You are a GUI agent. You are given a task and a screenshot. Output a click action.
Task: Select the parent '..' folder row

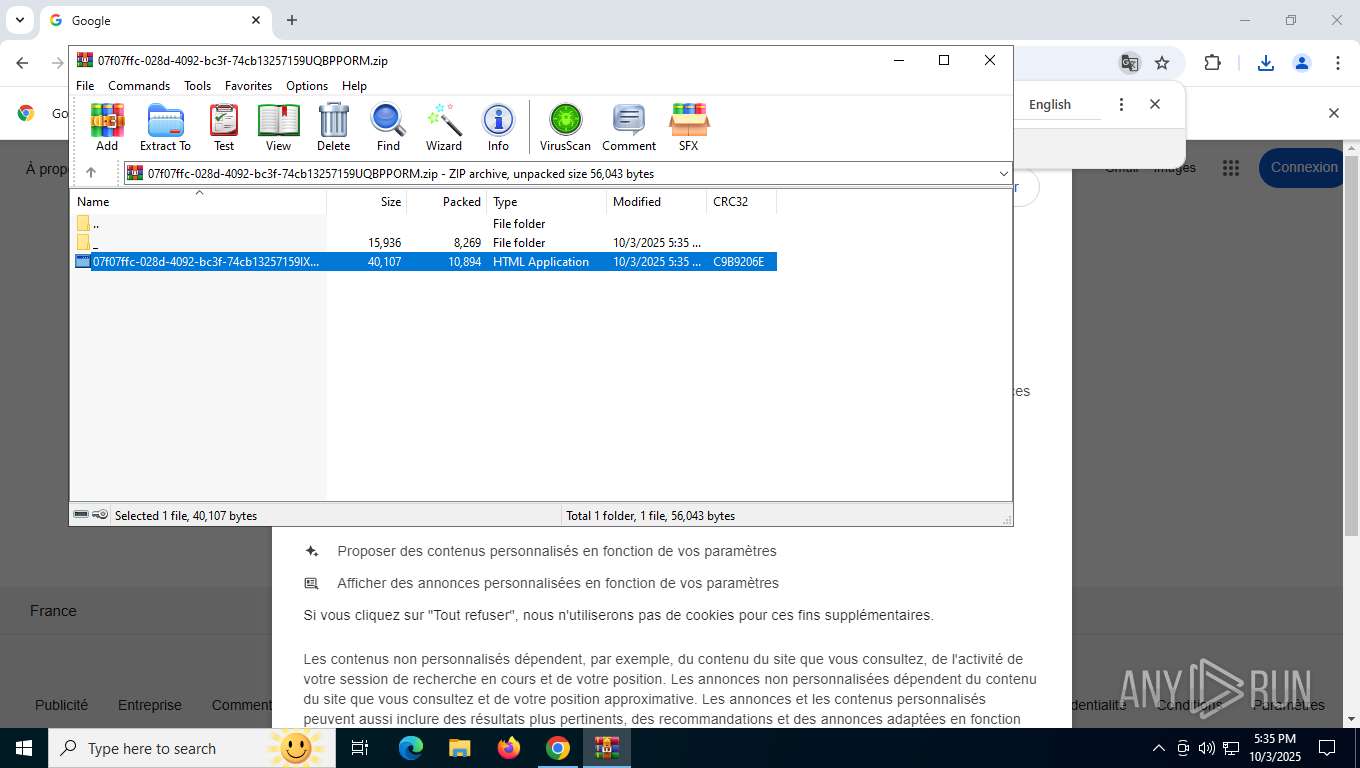coord(424,224)
